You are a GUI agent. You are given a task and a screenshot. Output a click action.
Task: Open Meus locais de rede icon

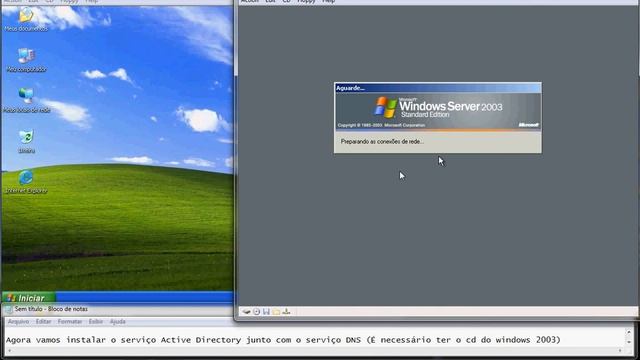point(26,100)
